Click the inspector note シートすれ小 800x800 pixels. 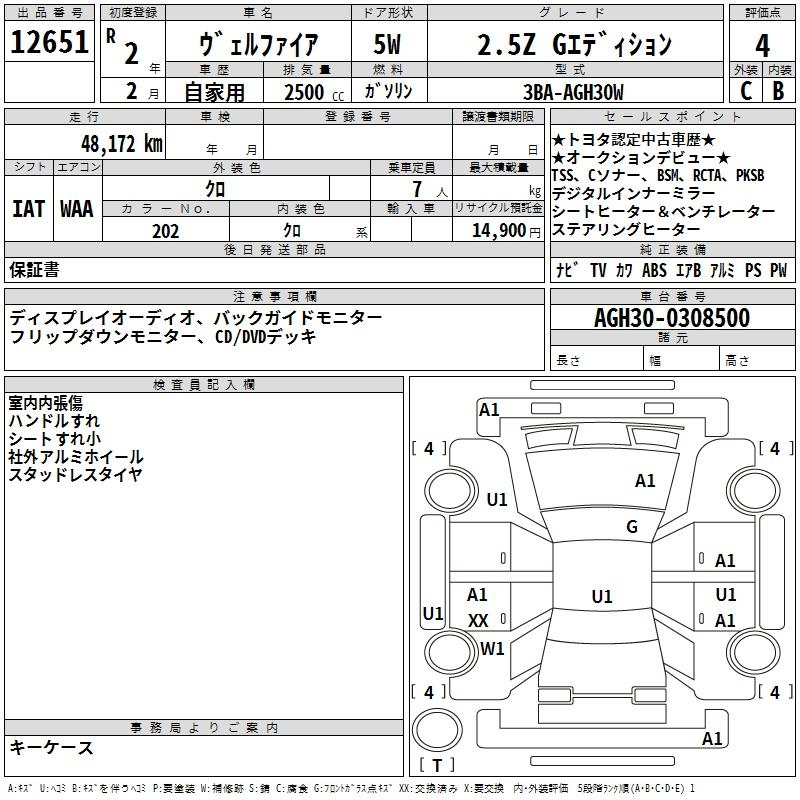click(x=54, y=439)
